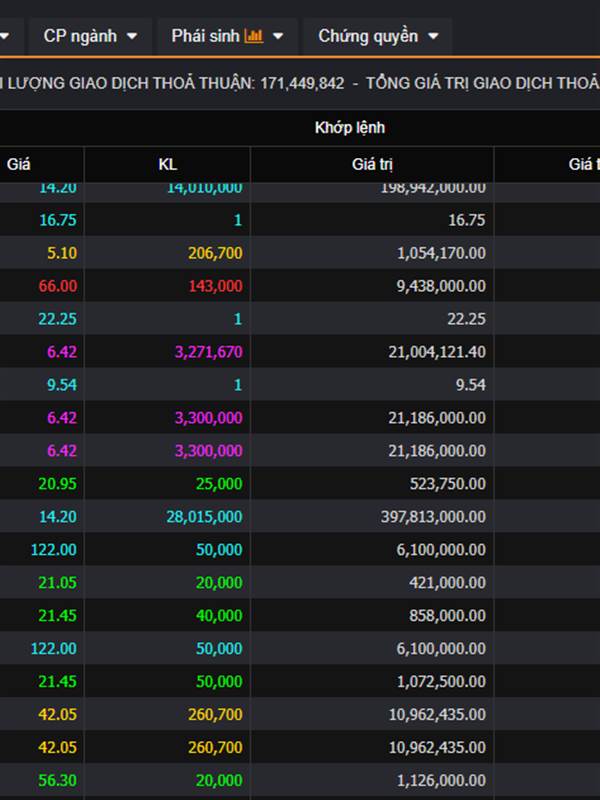Click price 21.45 in the 40,000 row
This screenshot has height=800, width=600.
click(x=58, y=615)
